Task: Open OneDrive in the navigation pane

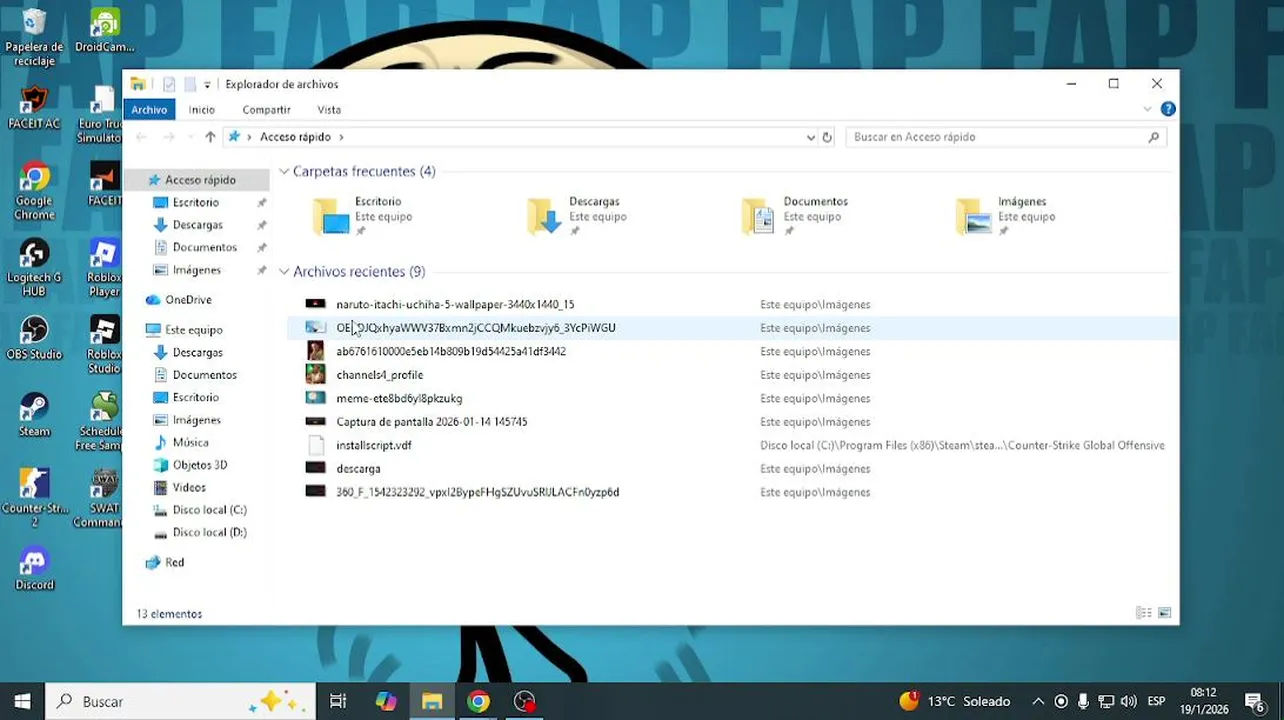Action: [x=188, y=300]
